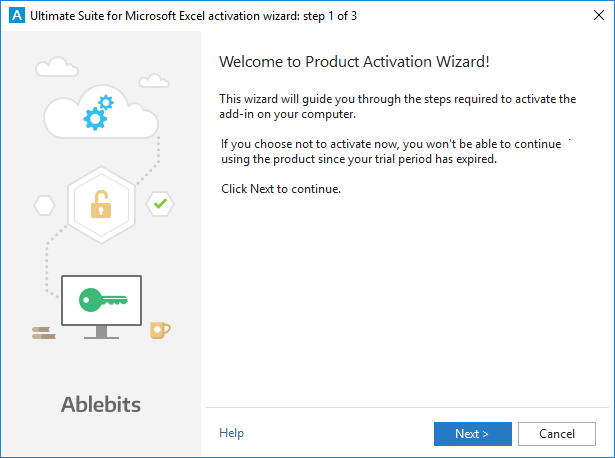Cancel the activation wizard
The image size is (615, 458).
557,434
